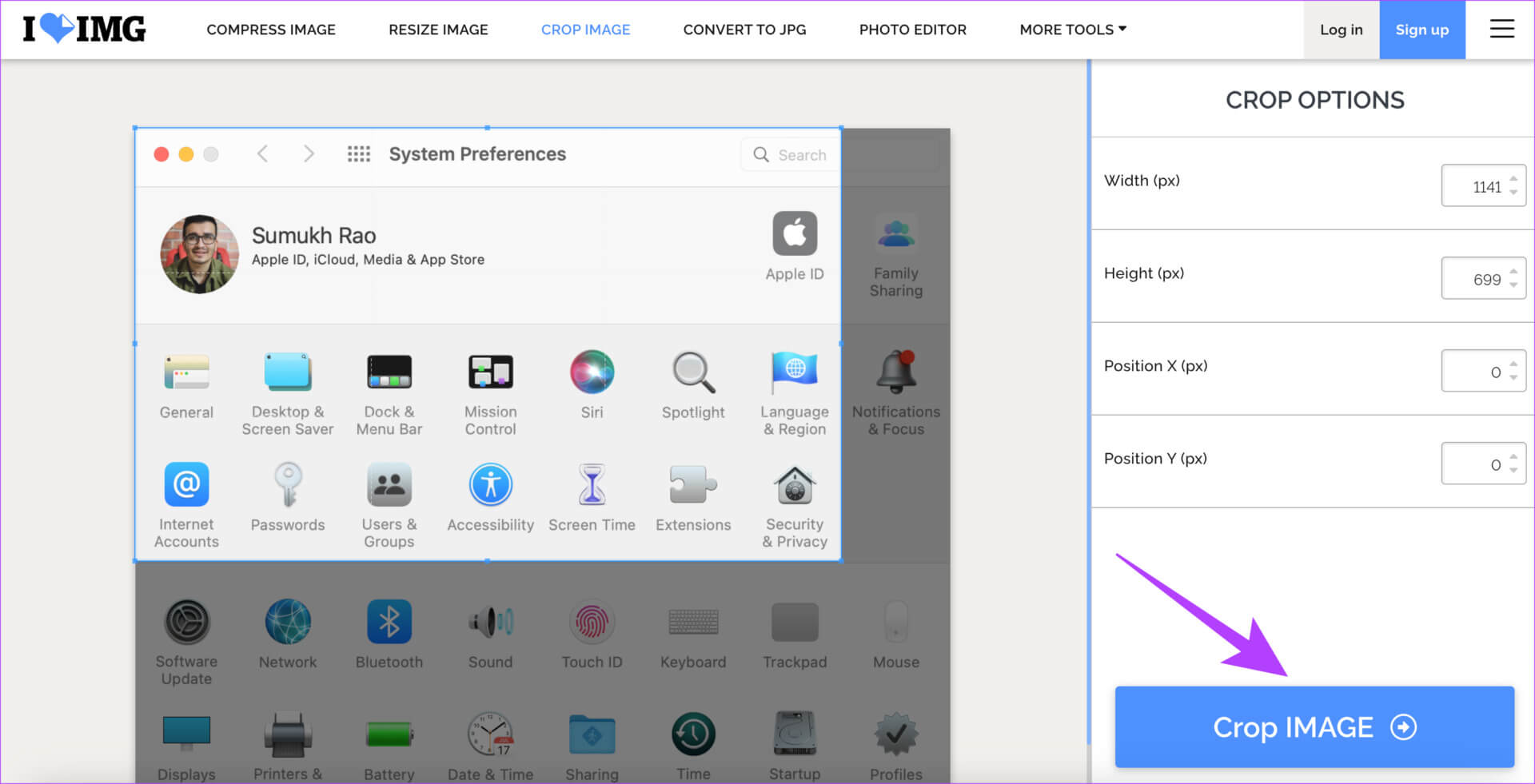Click the Mouse icon

(896, 622)
